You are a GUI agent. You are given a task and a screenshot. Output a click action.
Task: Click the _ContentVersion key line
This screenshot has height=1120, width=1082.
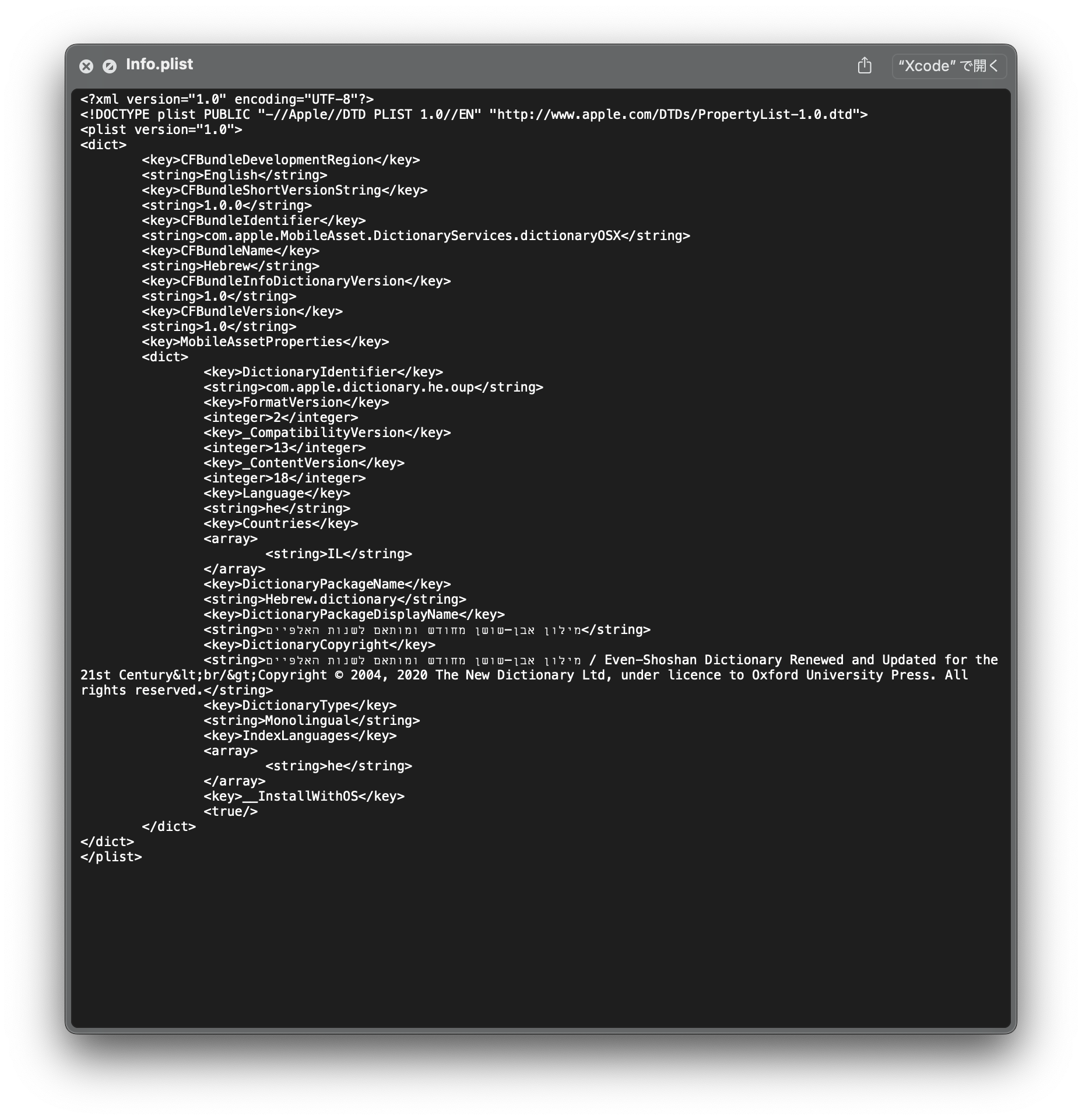coord(304,463)
